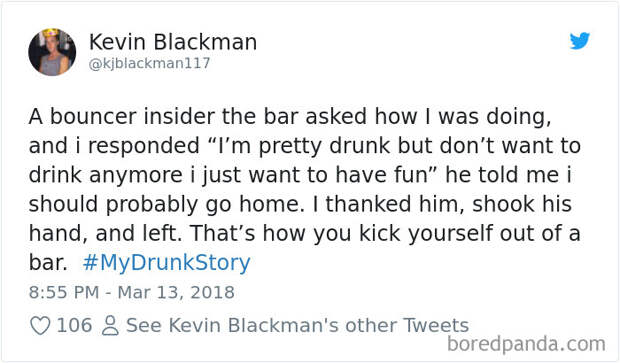
Task: Click the boredpanda.com watermark
Action: click(x=526, y=344)
